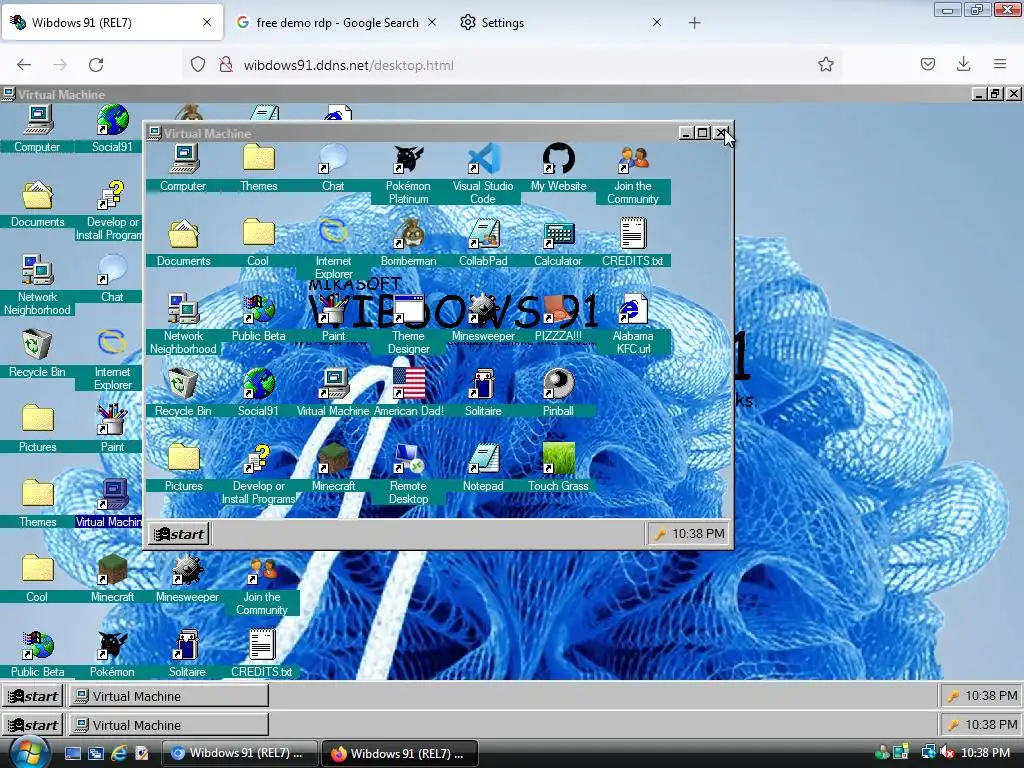Open Firefox application menu
The image size is (1024, 768).
click(x=1000, y=64)
